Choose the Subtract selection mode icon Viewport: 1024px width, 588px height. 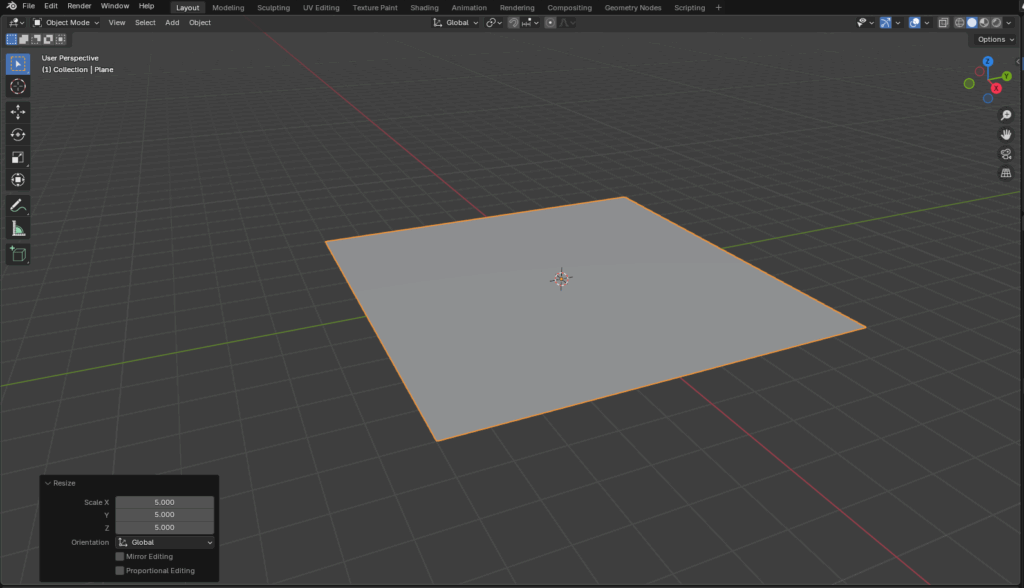point(36,39)
